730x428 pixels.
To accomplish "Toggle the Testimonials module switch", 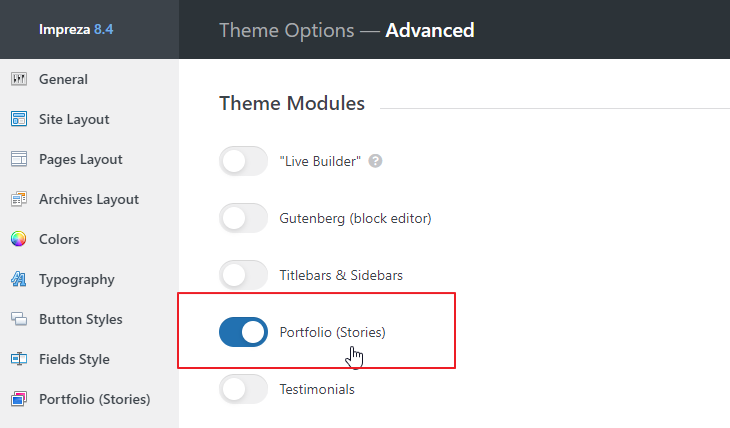I will pos(243,389).
